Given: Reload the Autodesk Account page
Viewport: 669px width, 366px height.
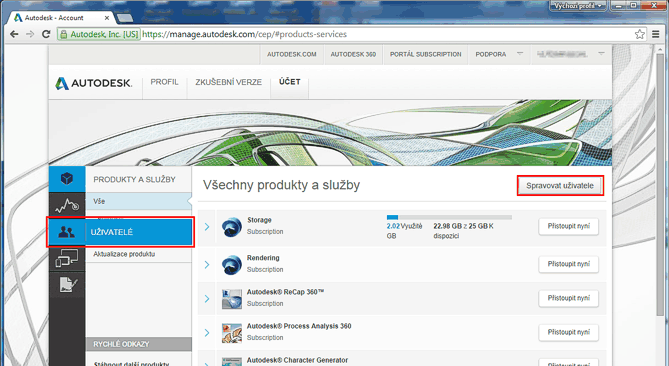Looking at the screenshot, I should pos(46,34).
